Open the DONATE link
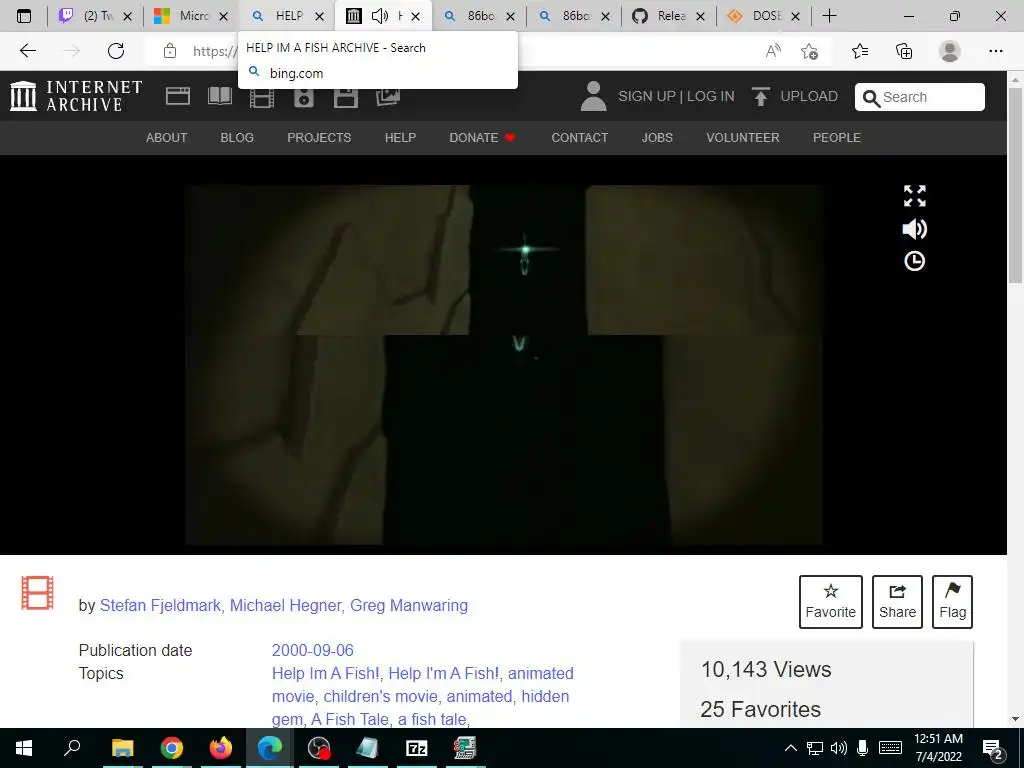Screen dimensions: 1024x768 click(483, 138)
